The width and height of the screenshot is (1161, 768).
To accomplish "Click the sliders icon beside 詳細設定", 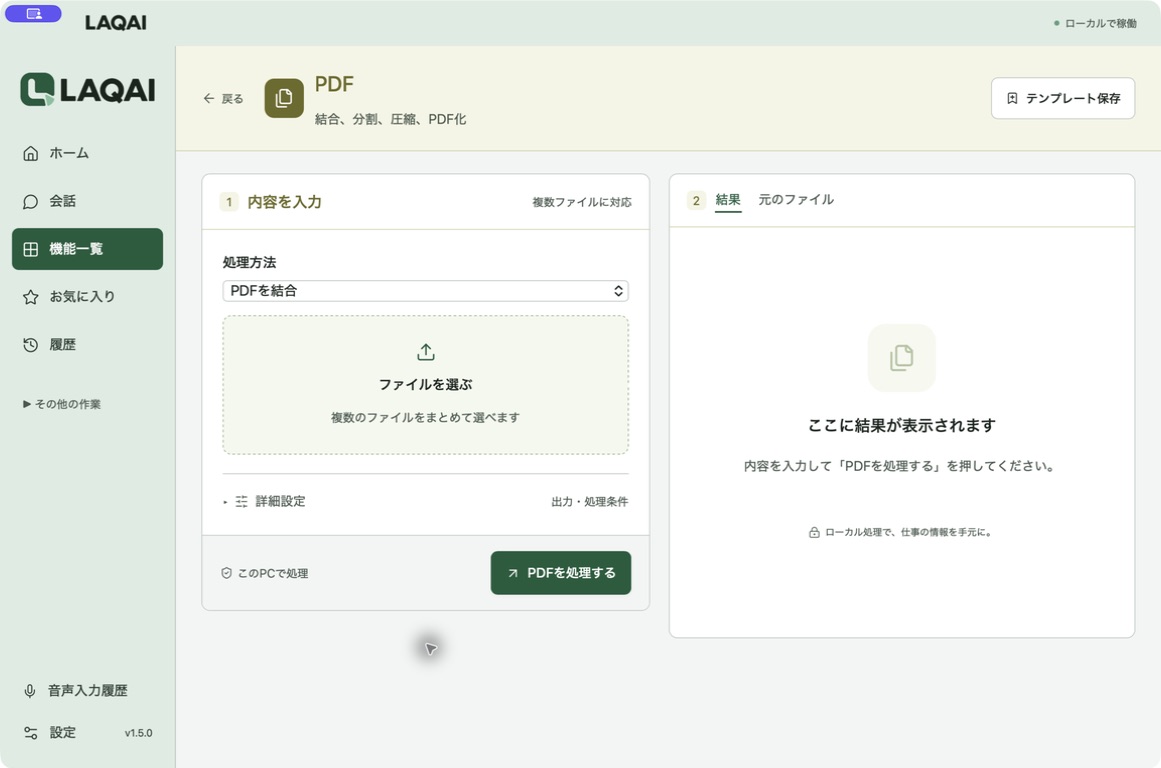I will [241, 502].
